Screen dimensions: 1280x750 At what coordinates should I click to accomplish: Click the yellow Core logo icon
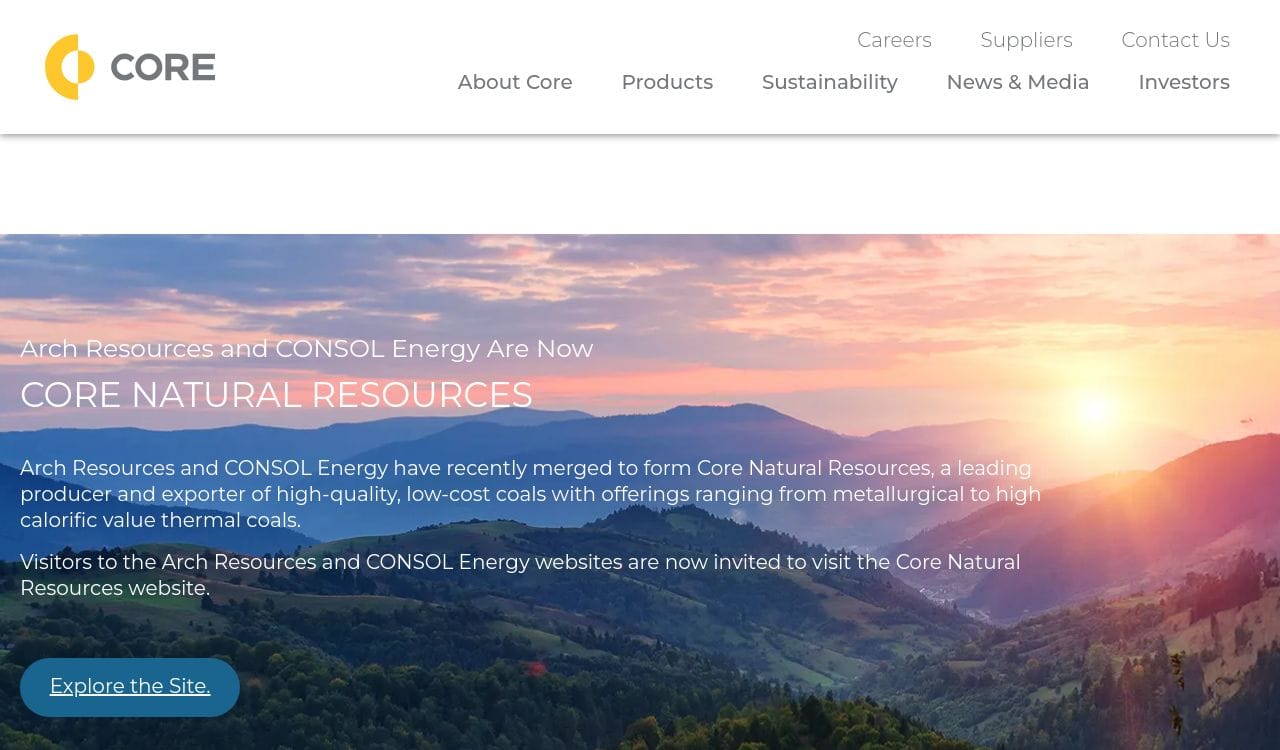click(69, 67)
